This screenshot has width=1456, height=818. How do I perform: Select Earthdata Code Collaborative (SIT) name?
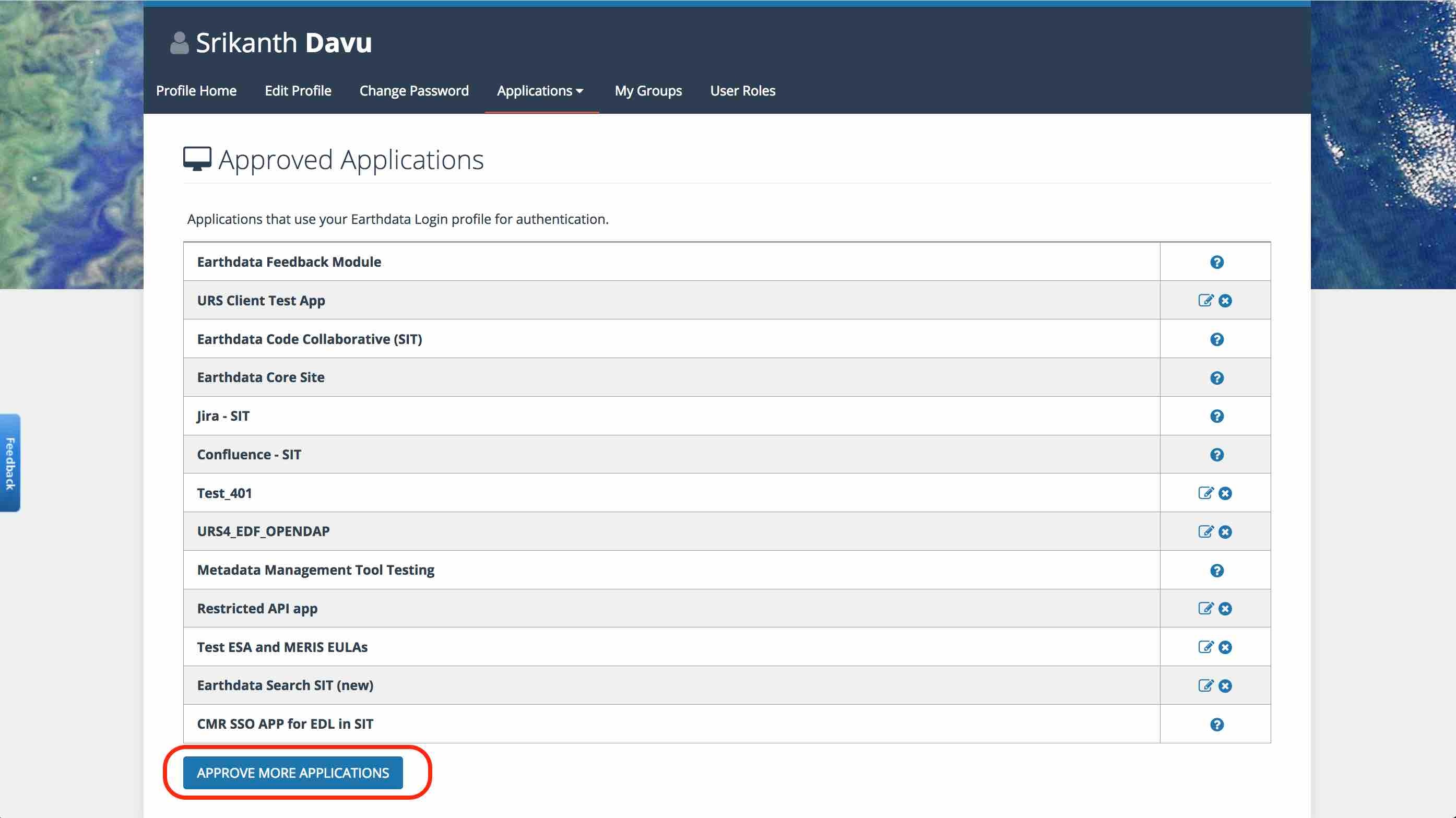pos(309,339)
